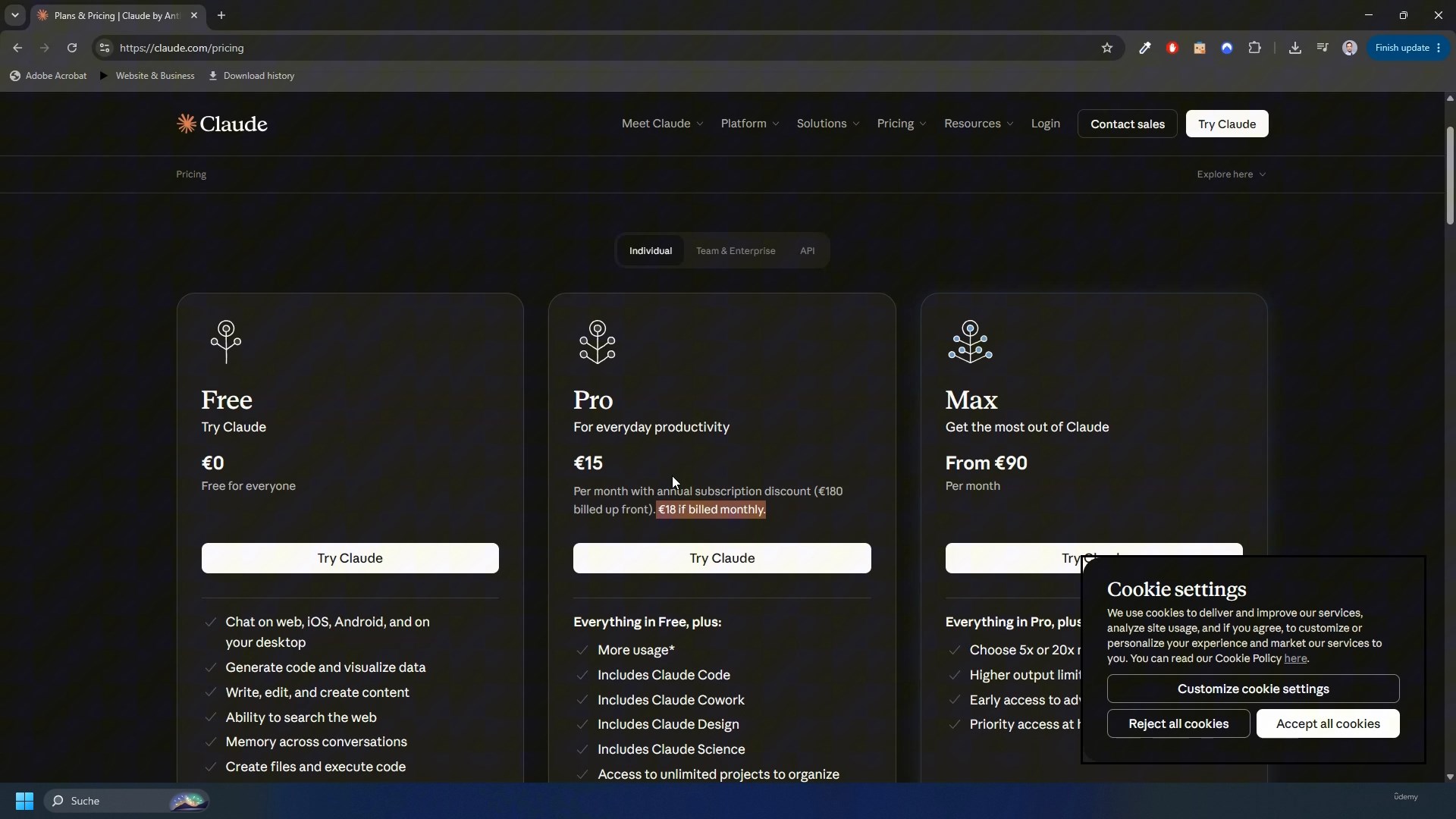1456x819 pixels.
Task: Click the 'For everyday productivity' Pro subtitle
Action: 651,427
